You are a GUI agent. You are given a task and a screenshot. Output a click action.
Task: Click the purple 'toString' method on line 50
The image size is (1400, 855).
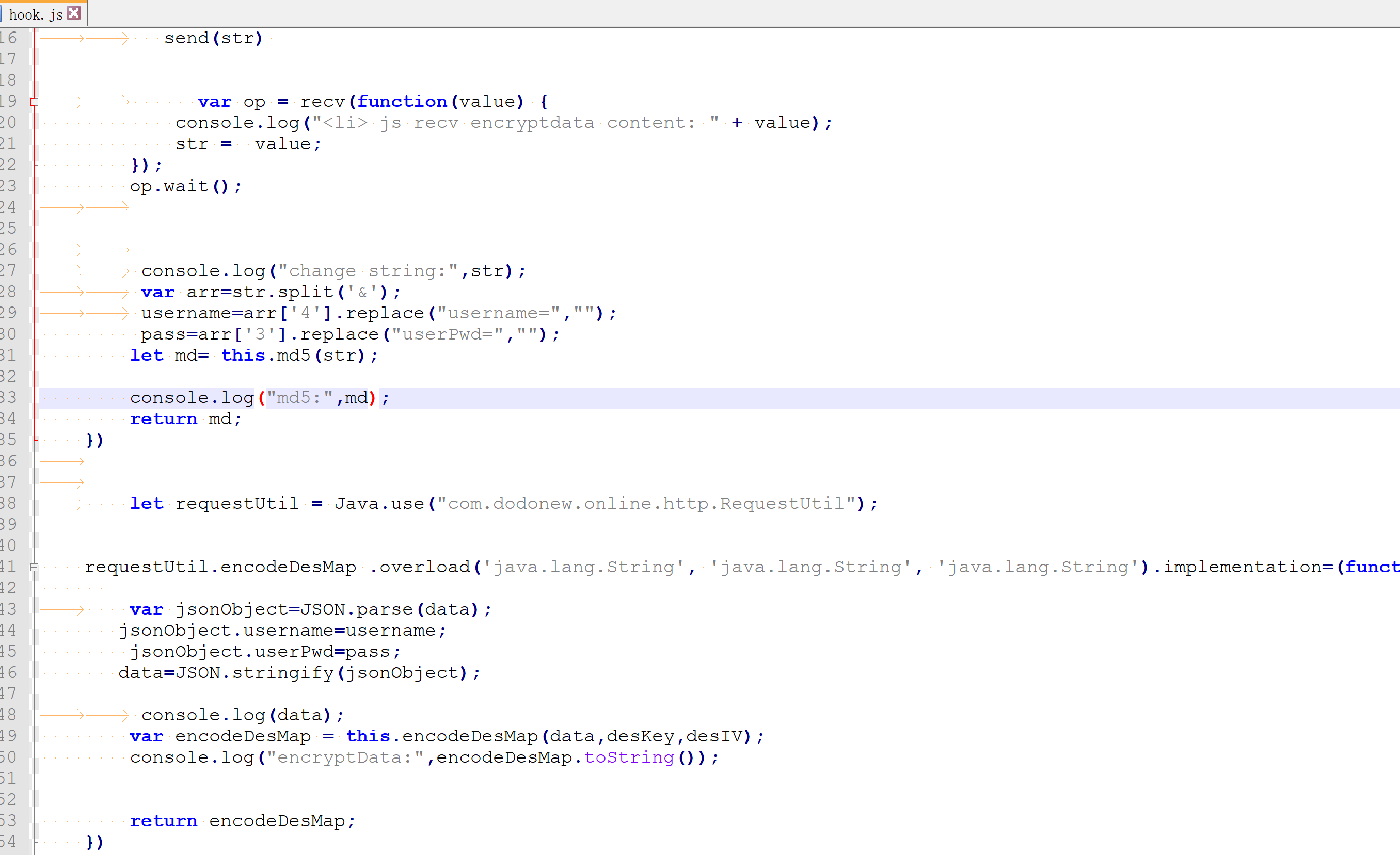629,757
